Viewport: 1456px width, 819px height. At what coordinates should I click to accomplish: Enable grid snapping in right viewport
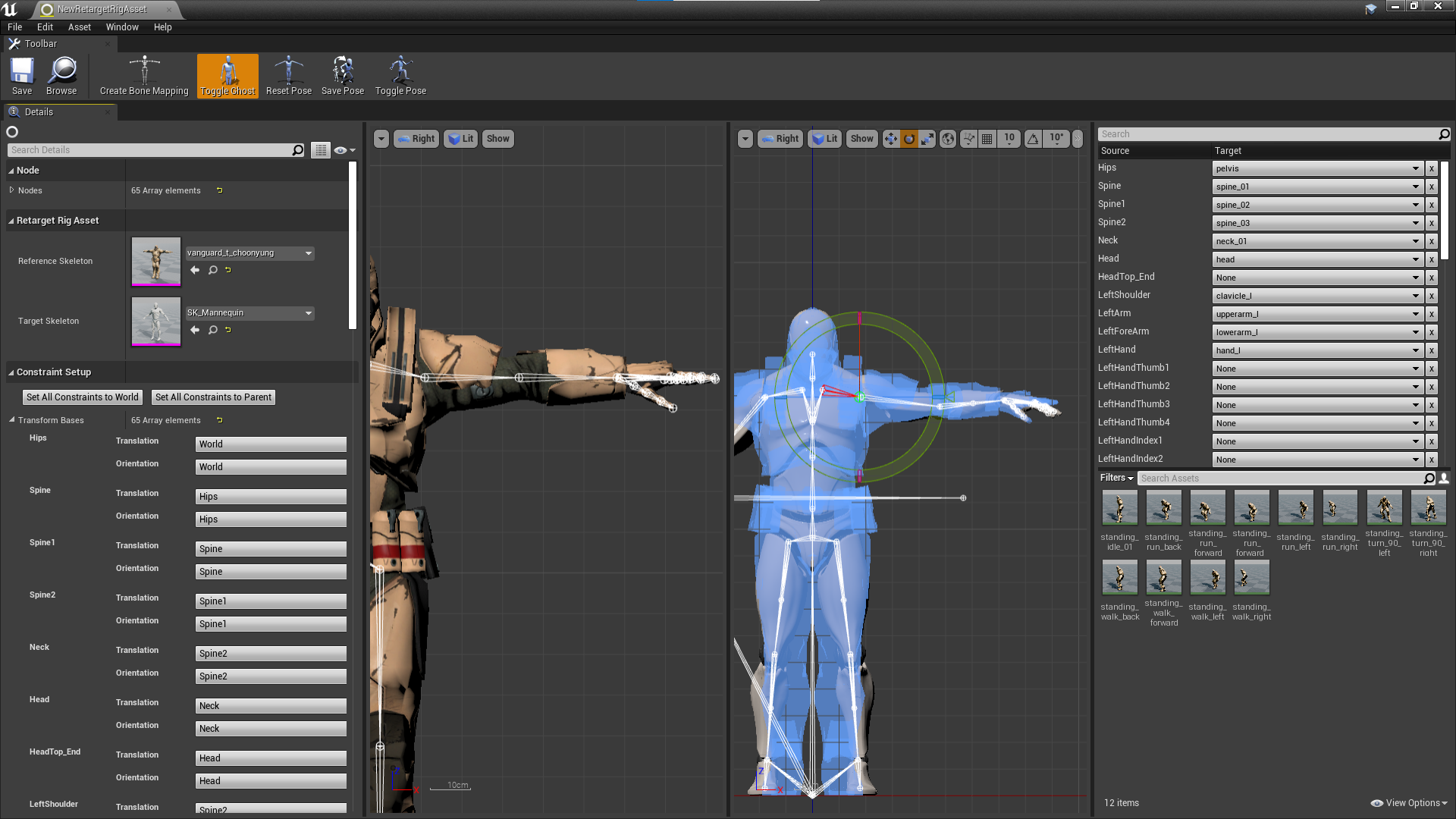point(987,139)
